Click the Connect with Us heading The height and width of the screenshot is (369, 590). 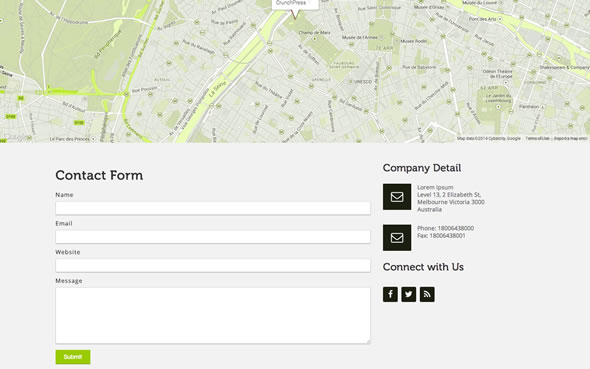(423, 267)
